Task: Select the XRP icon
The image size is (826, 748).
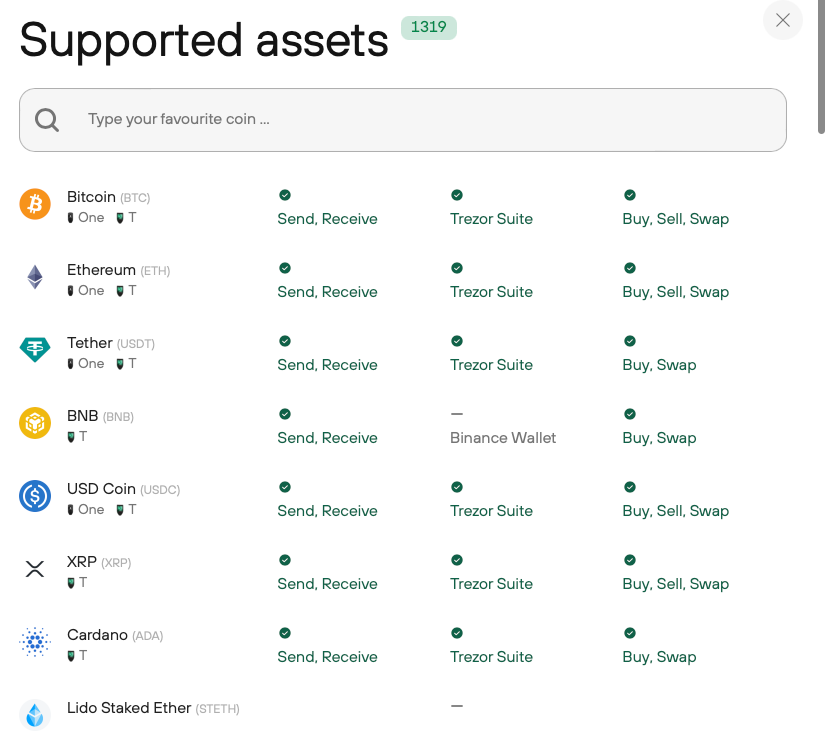Action: coord(35,569)
